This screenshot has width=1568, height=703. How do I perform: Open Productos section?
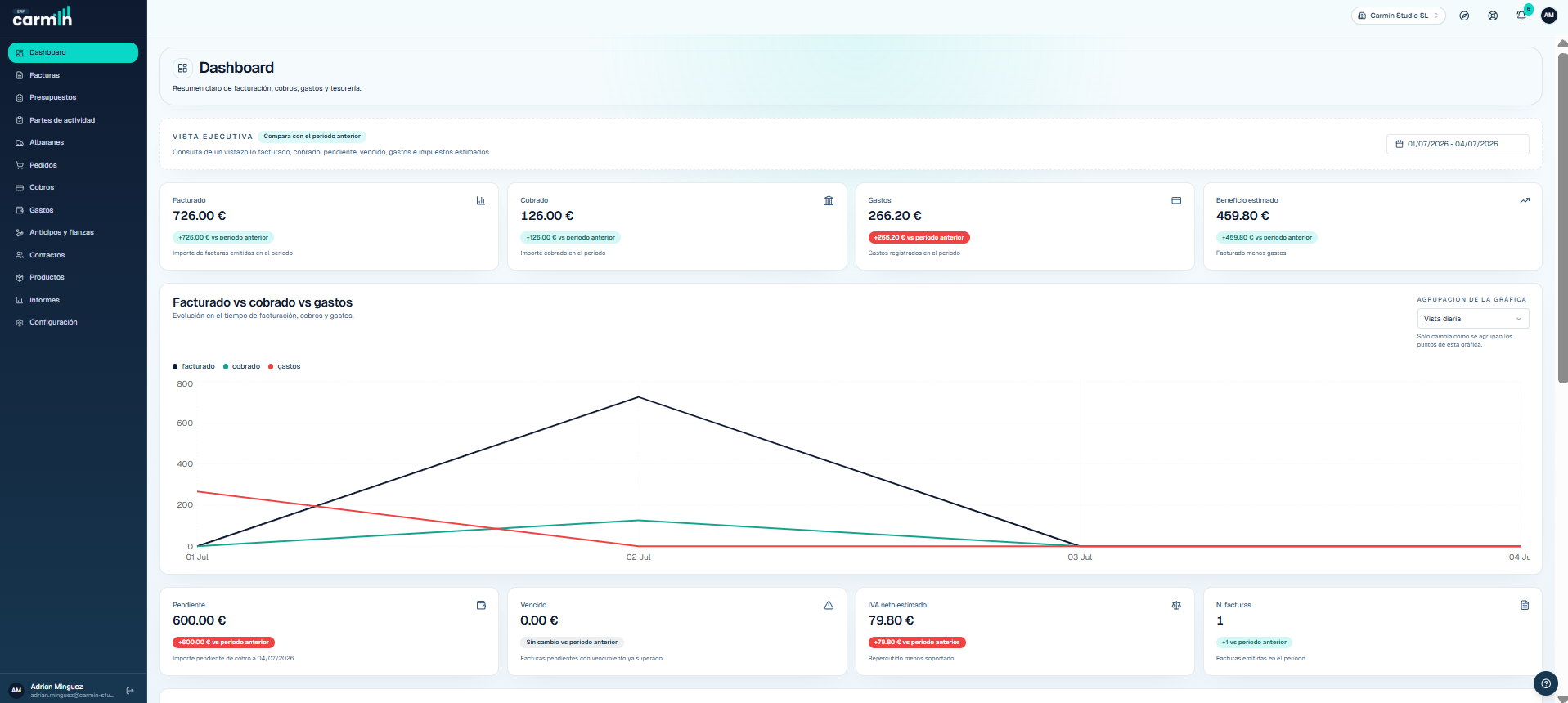point(73,277)
